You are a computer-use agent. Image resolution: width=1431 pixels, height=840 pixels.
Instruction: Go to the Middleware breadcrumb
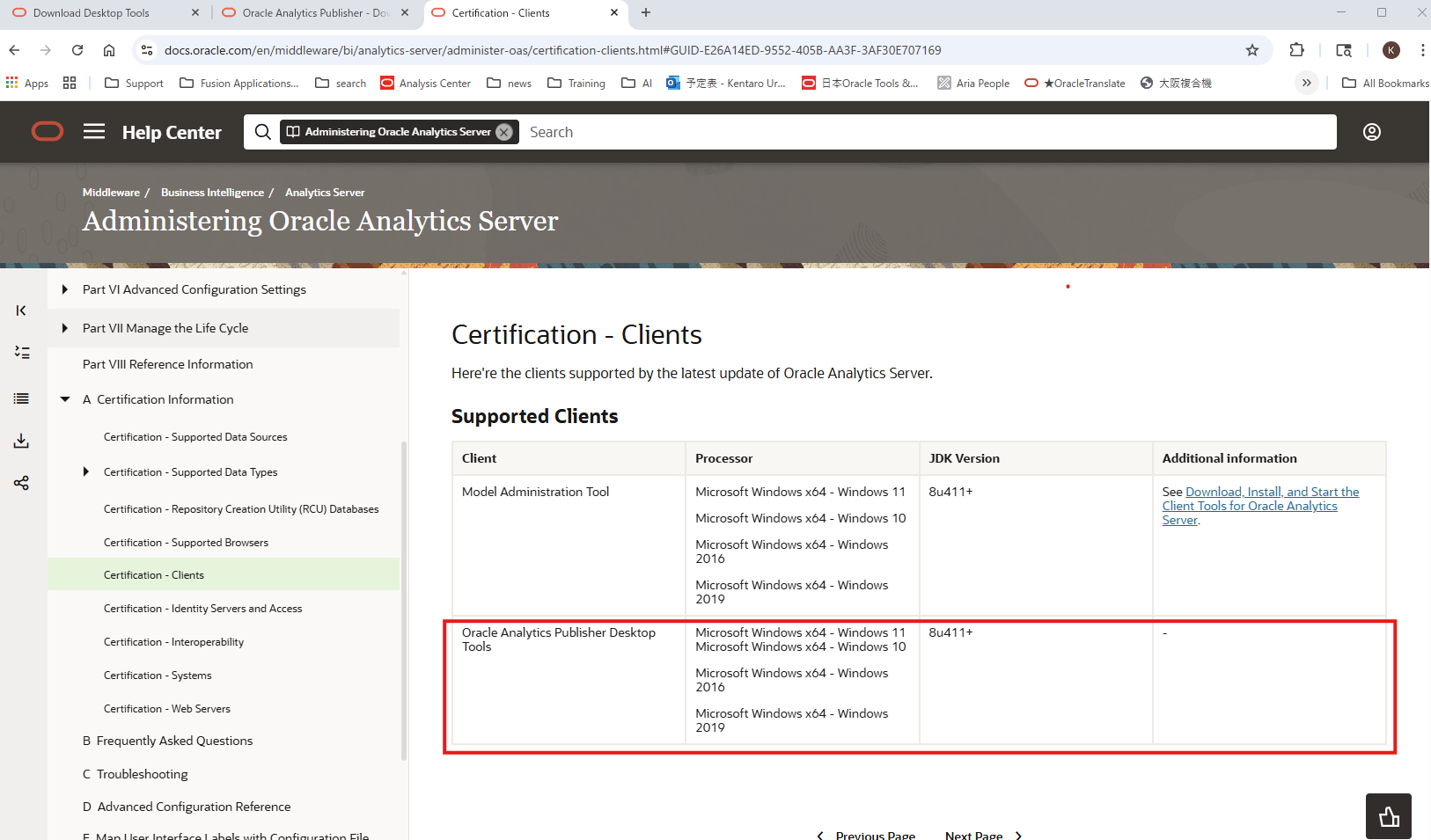(x=111, y=193)
